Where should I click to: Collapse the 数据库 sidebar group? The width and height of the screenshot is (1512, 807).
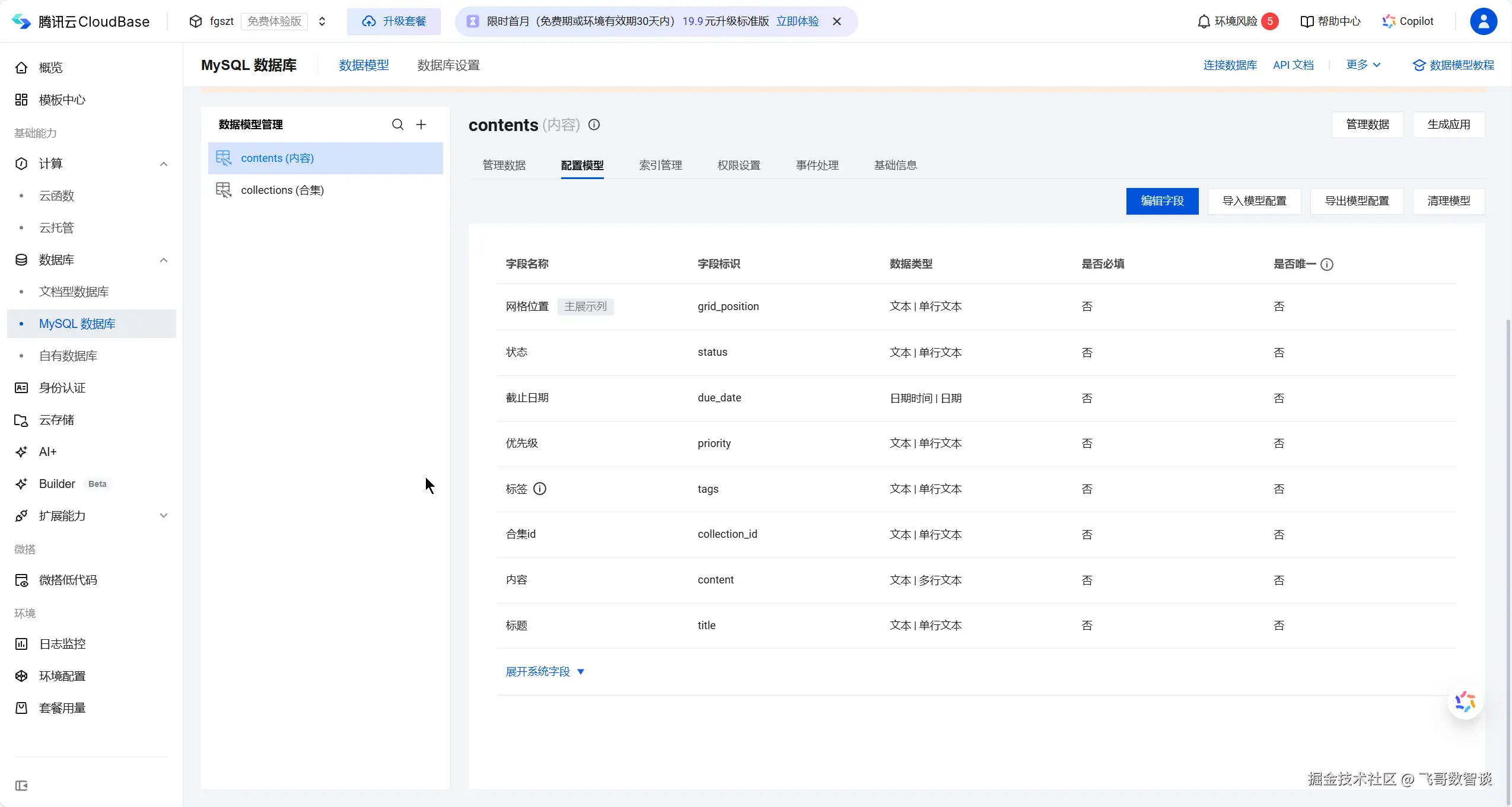(x=164, y=260)
